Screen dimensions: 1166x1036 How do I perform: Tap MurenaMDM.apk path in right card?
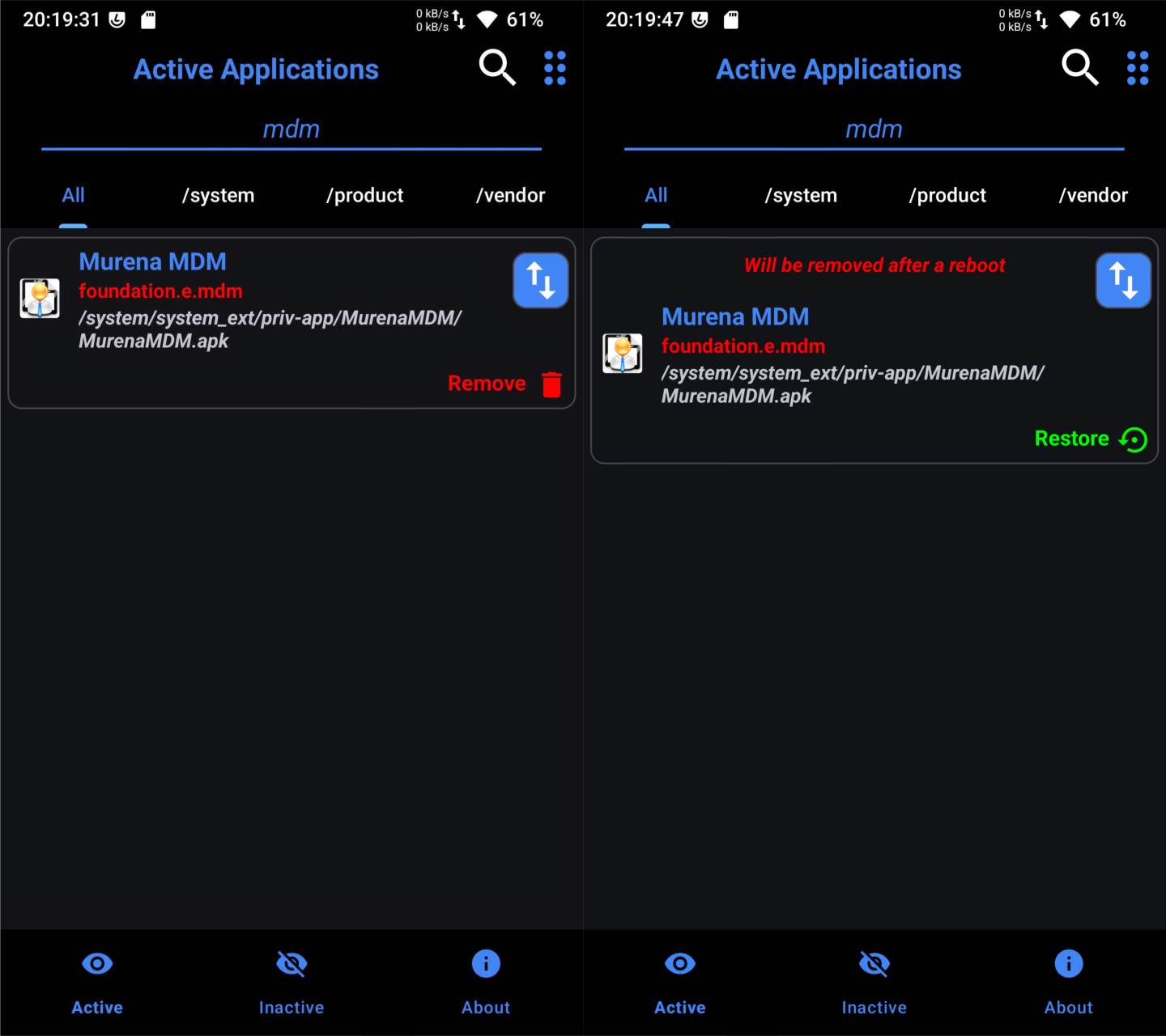point(853,384)
